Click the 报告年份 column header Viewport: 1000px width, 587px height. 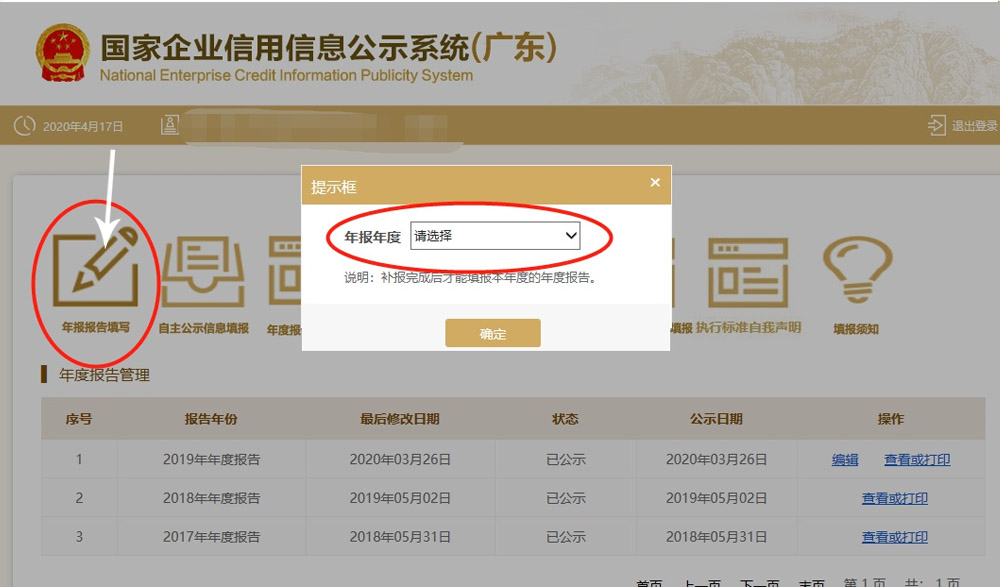tap(211, 419)
